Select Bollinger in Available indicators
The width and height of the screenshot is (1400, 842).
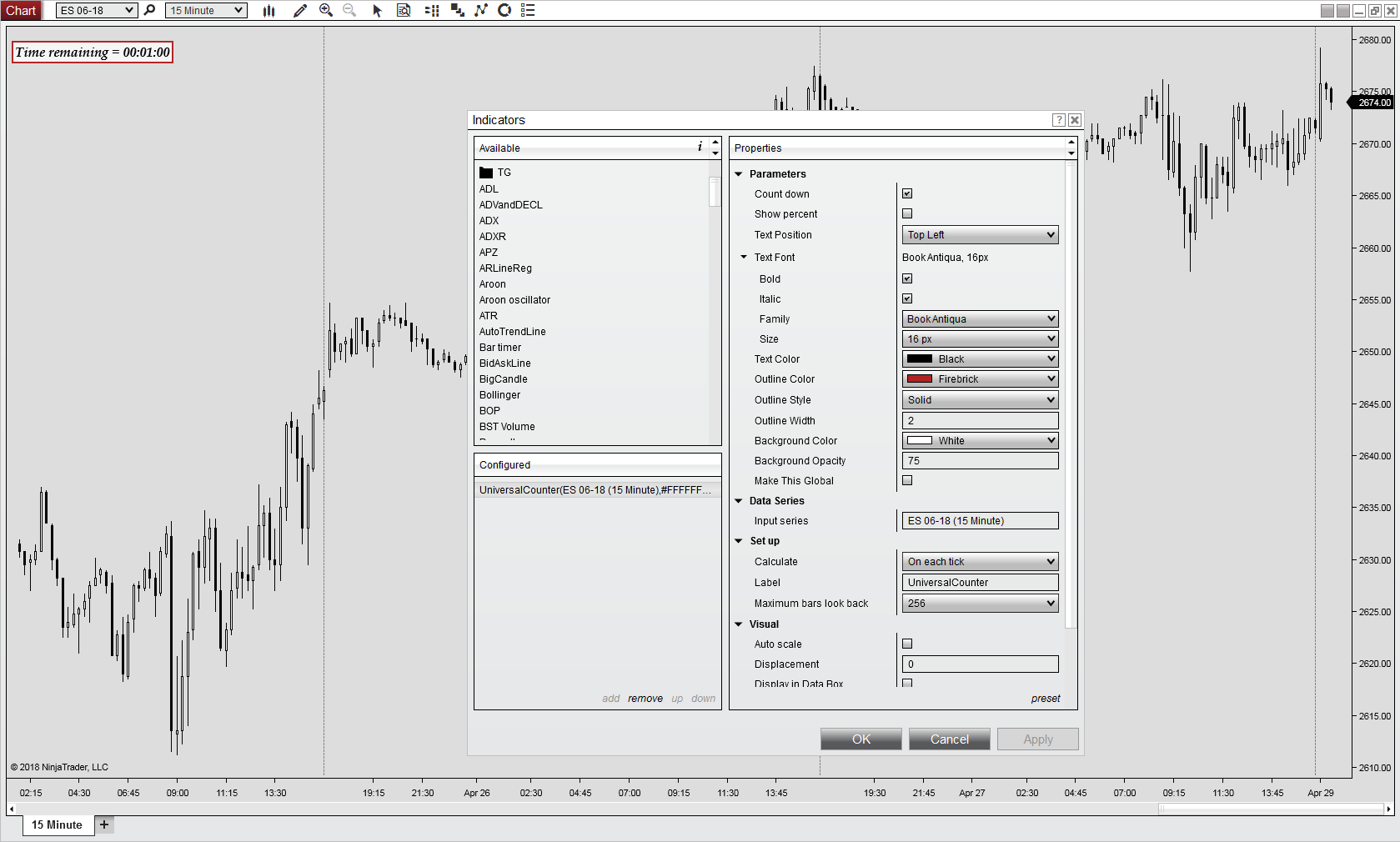point(499,395)
